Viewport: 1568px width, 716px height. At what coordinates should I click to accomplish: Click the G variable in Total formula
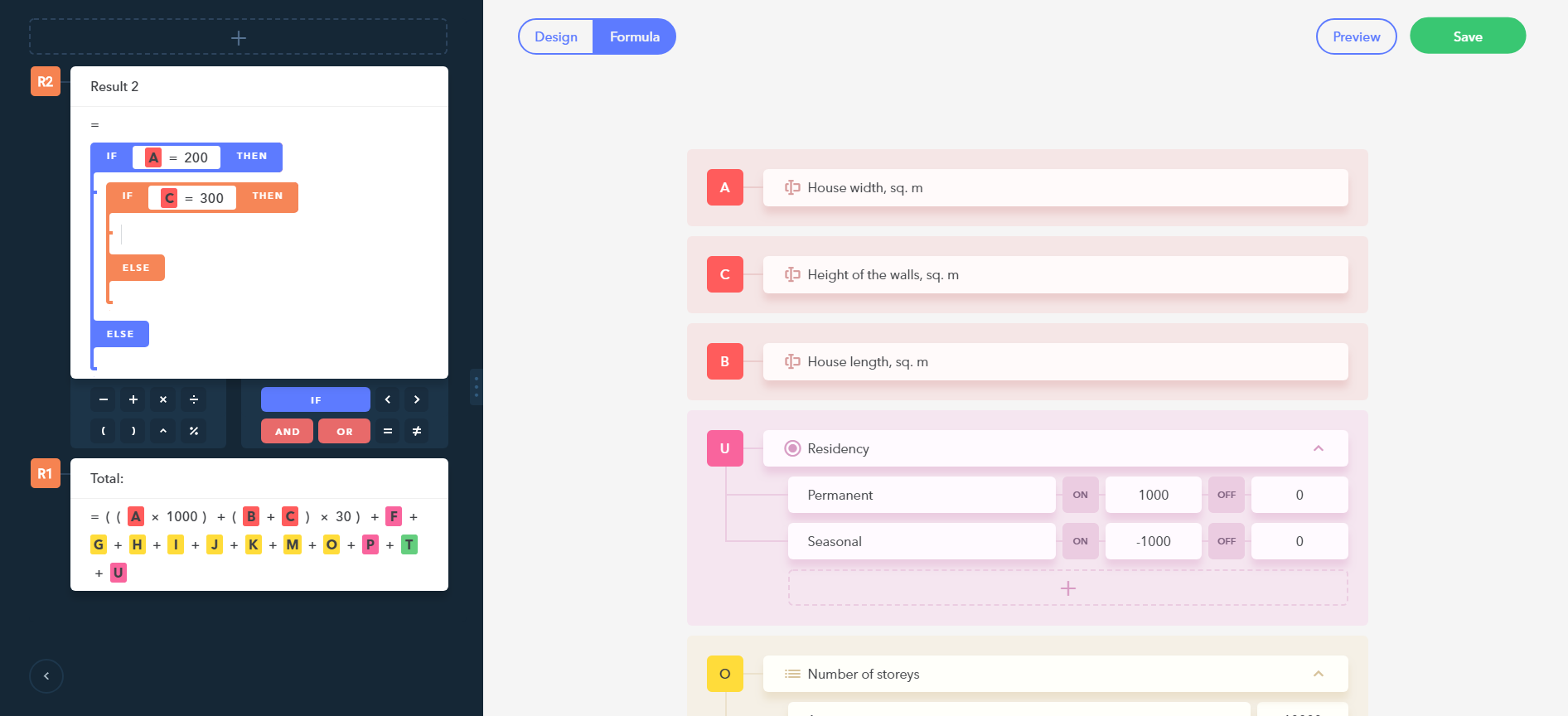(99, 544)
